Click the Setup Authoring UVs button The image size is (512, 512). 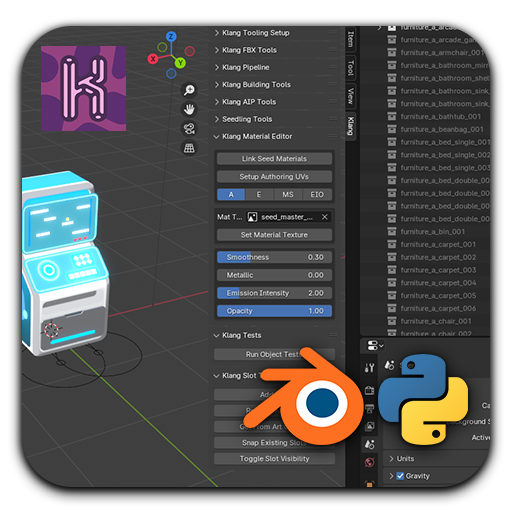point(274,177)
